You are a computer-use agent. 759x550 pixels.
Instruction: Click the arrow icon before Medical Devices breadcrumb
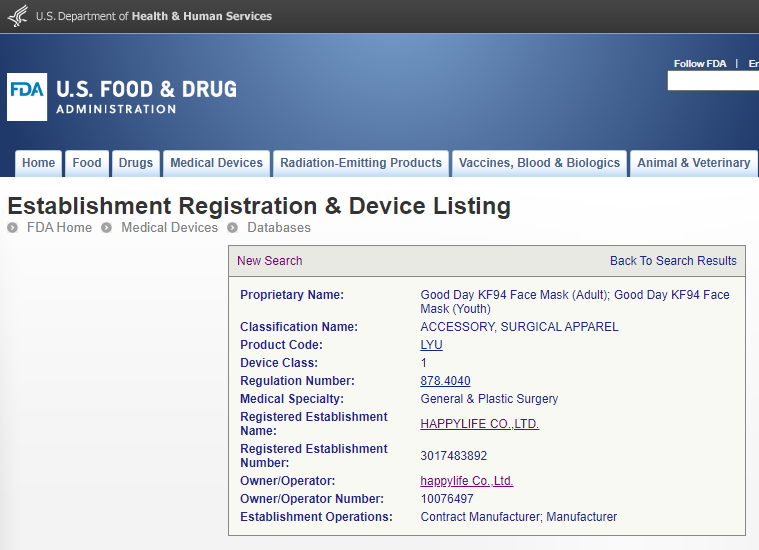pos(106,228)
